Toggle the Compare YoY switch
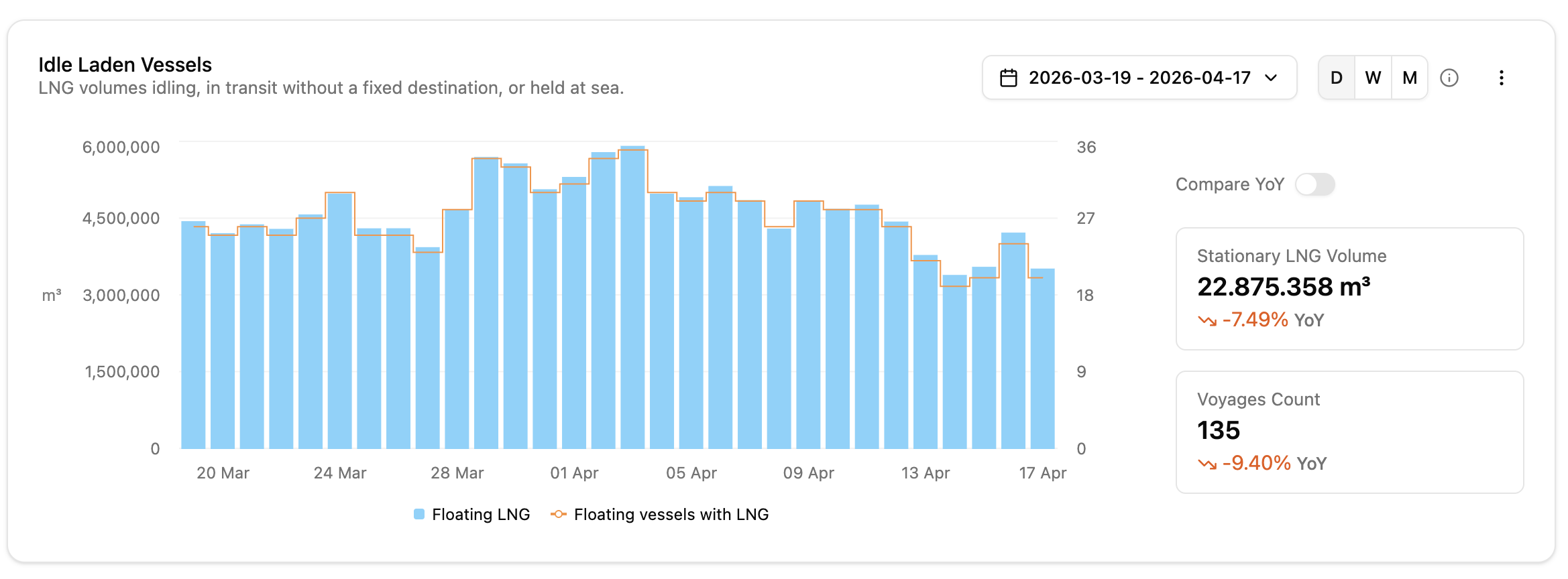 (x=1315, y=184)
